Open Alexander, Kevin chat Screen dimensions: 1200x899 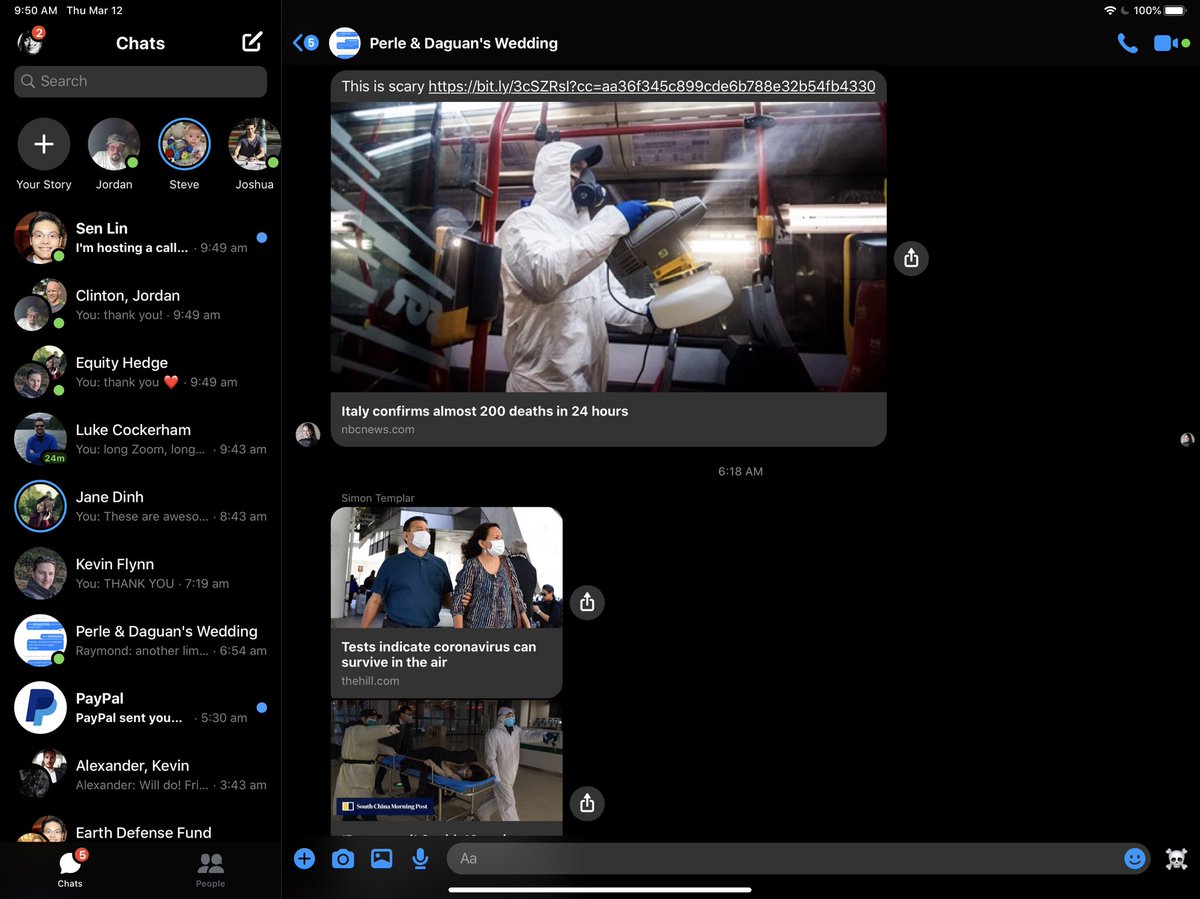click(140, 773)
